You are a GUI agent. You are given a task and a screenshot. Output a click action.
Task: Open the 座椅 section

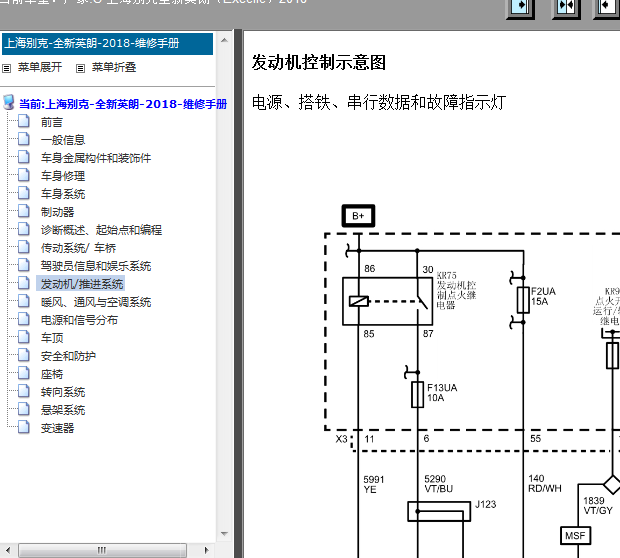click(52, 374)
